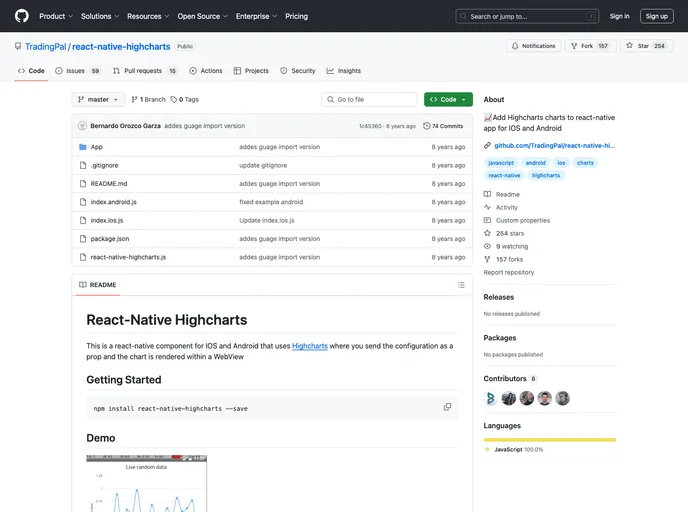View the 1 Branch list
Viewport: 688px width, 512px height.
(148, 100)
